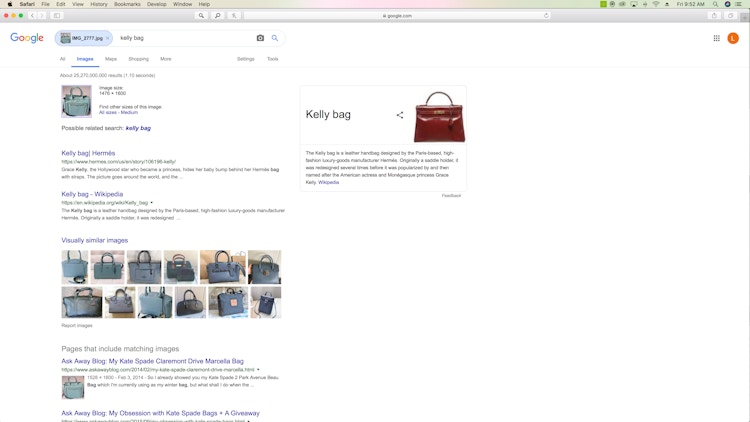The image size is (750, 422).
Task: Toggle the Safari sidebar
Action: 57,15
